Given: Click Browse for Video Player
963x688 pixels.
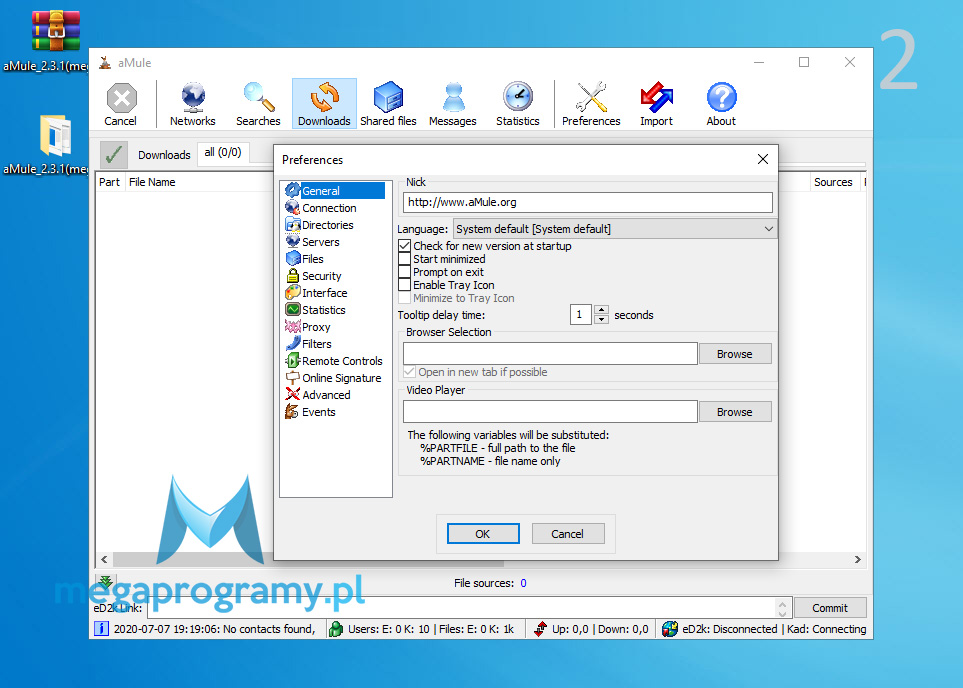Looking at the screenshot, I should click(735, 412).
